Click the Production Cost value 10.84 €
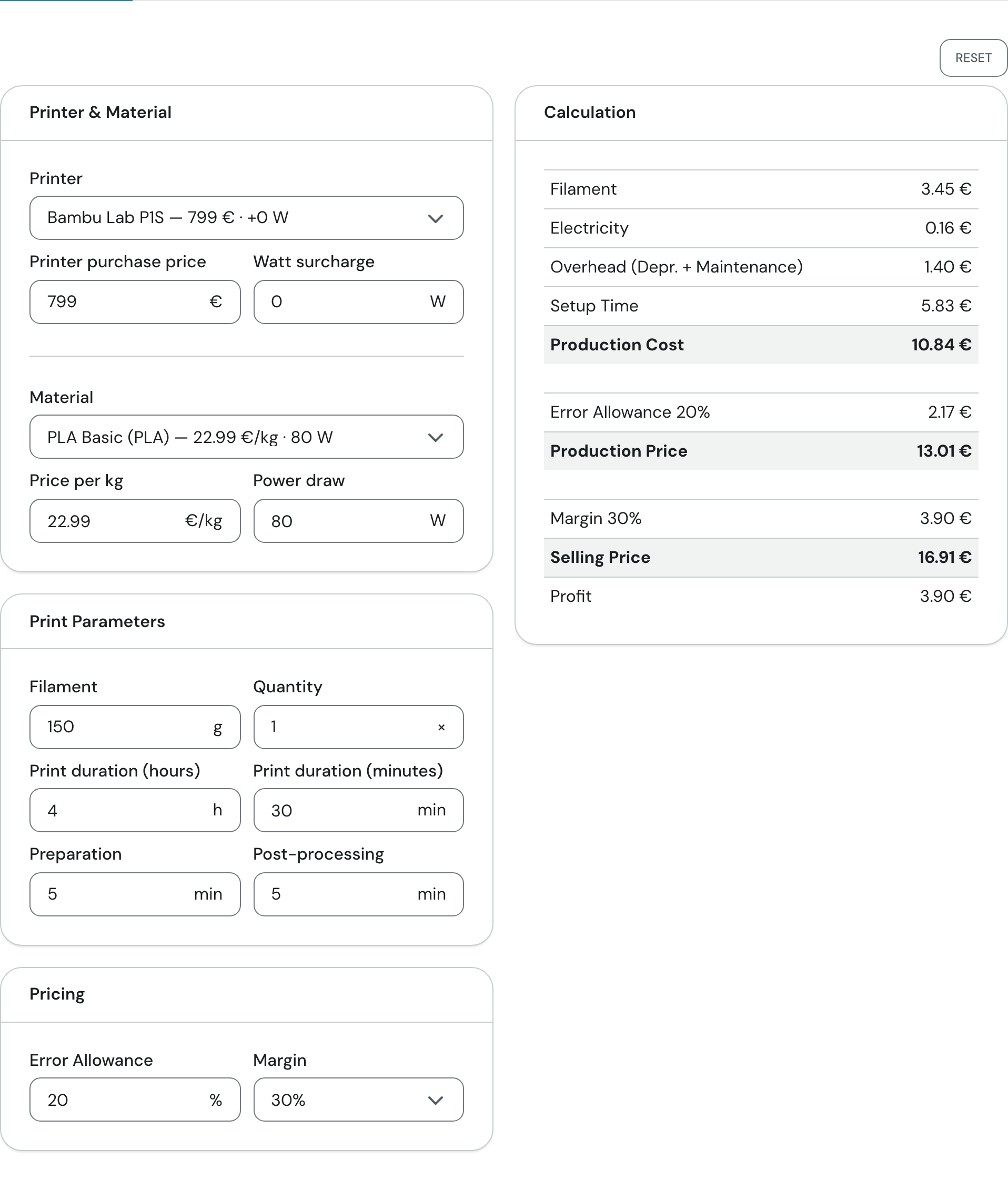 (x=941, y=345)
